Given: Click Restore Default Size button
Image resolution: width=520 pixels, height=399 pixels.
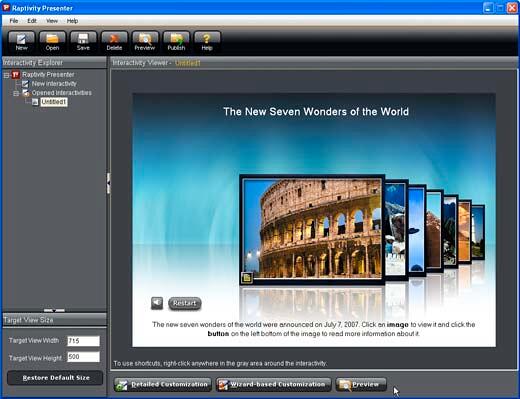Looking at the screenshot, I should [55, 378].
